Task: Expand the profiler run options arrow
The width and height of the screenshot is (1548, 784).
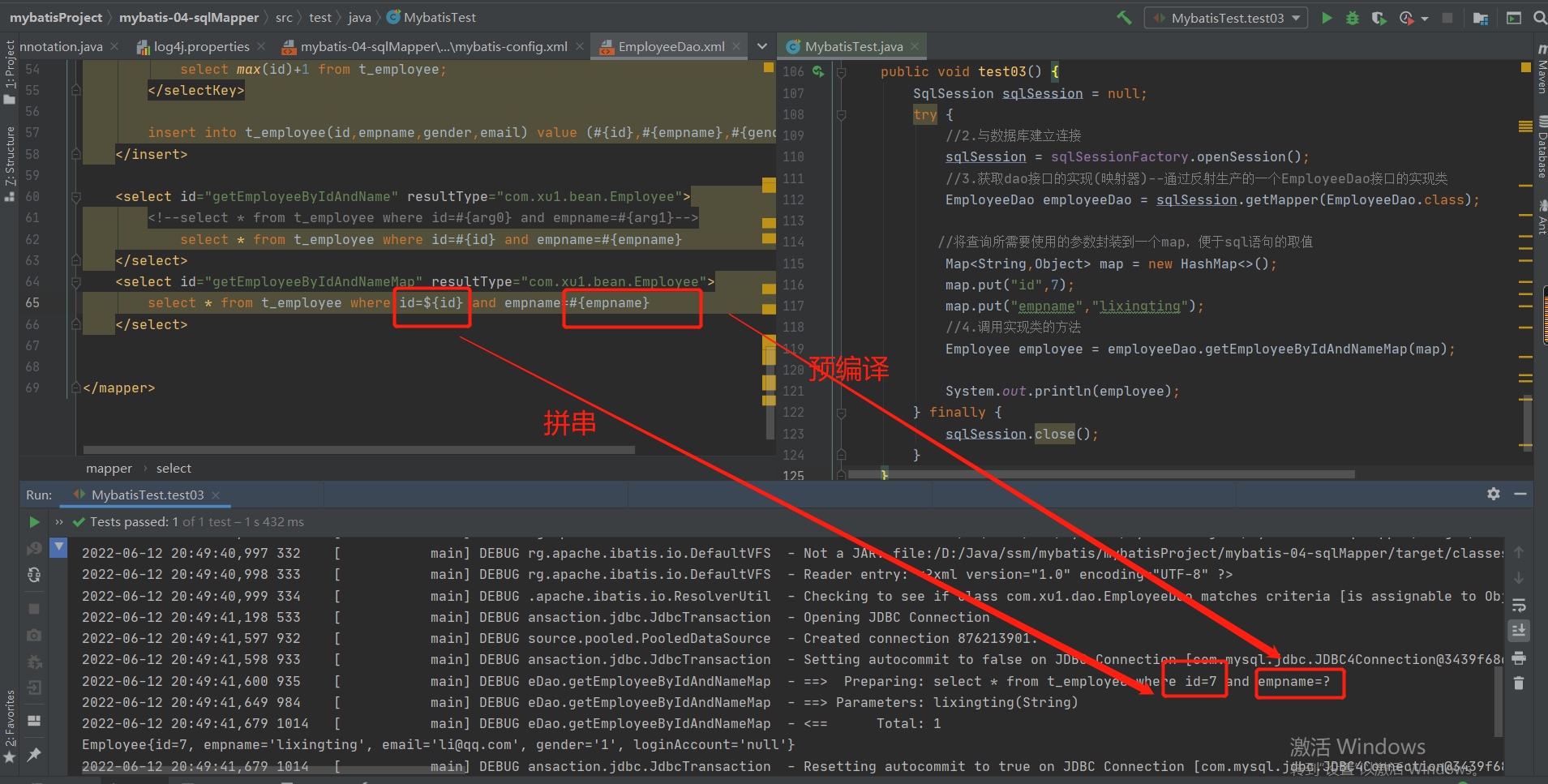Action: tap(1425, 18)
